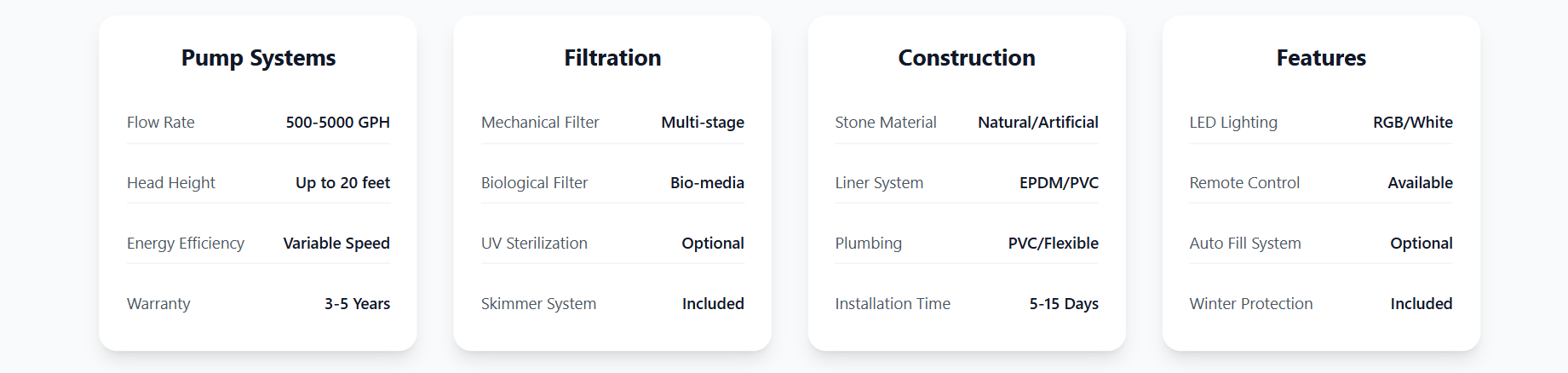Select the Bio-media value
Image resolution: width=1568 pixels, height=373 pixels.
pos(707,183)
